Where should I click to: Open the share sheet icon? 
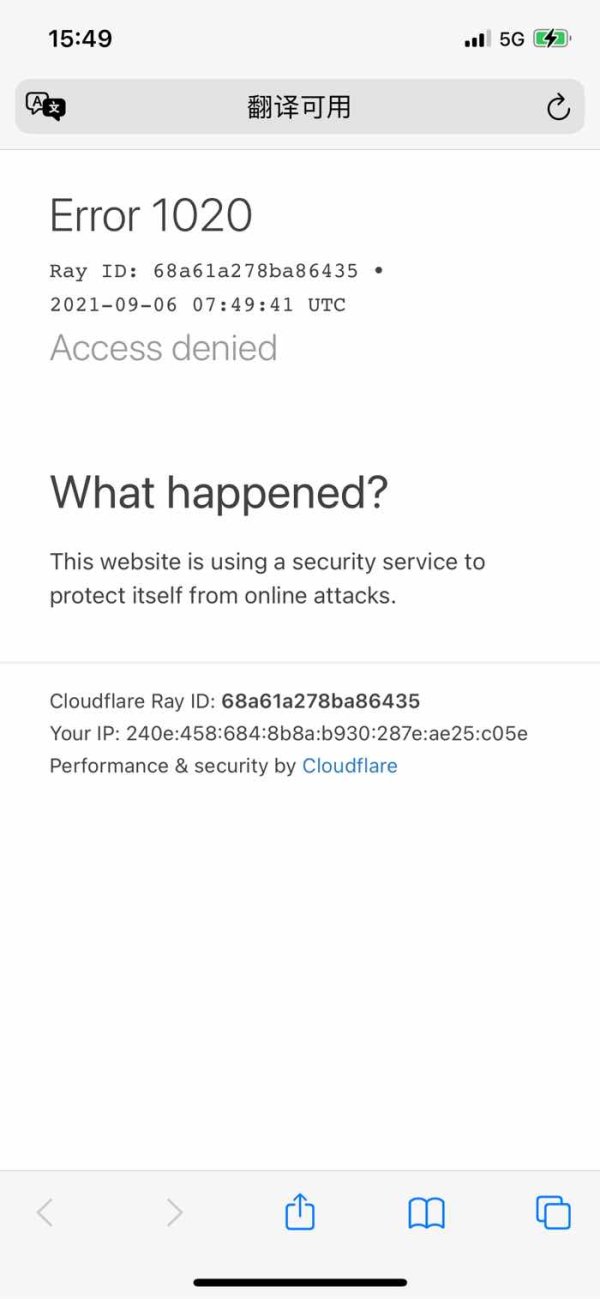300,1212
